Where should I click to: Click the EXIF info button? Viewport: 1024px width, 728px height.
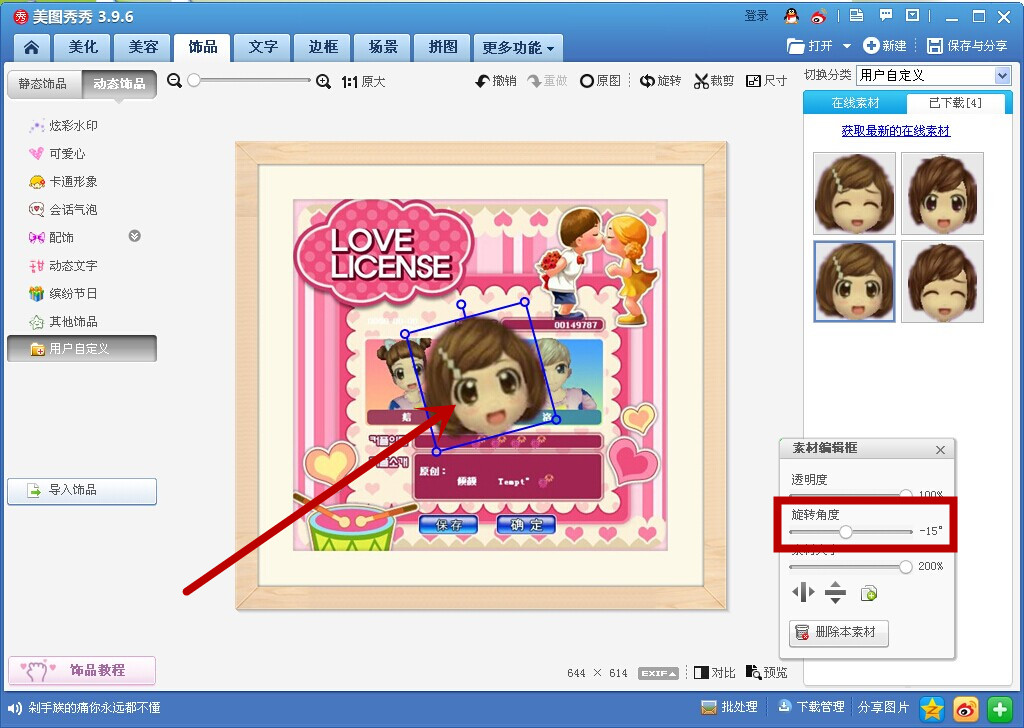coord(658,673)
